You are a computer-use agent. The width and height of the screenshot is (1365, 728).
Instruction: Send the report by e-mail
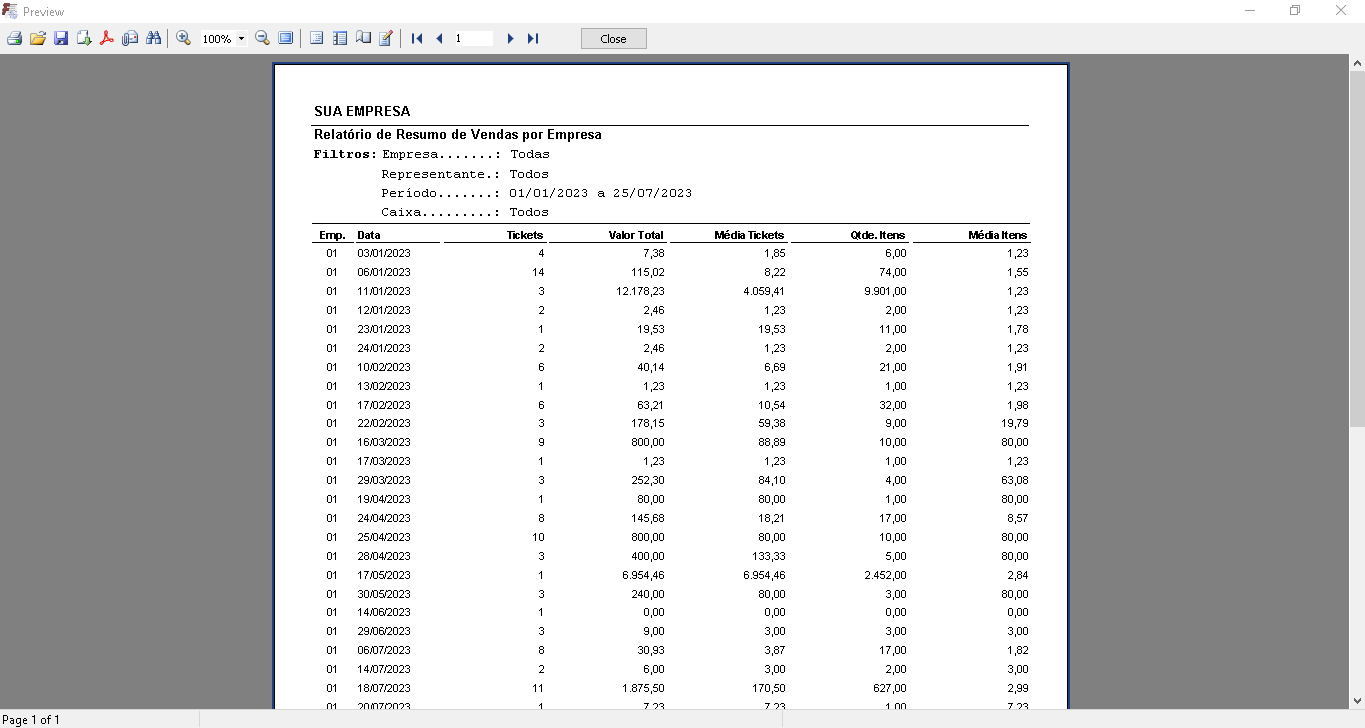pos(130,39)
